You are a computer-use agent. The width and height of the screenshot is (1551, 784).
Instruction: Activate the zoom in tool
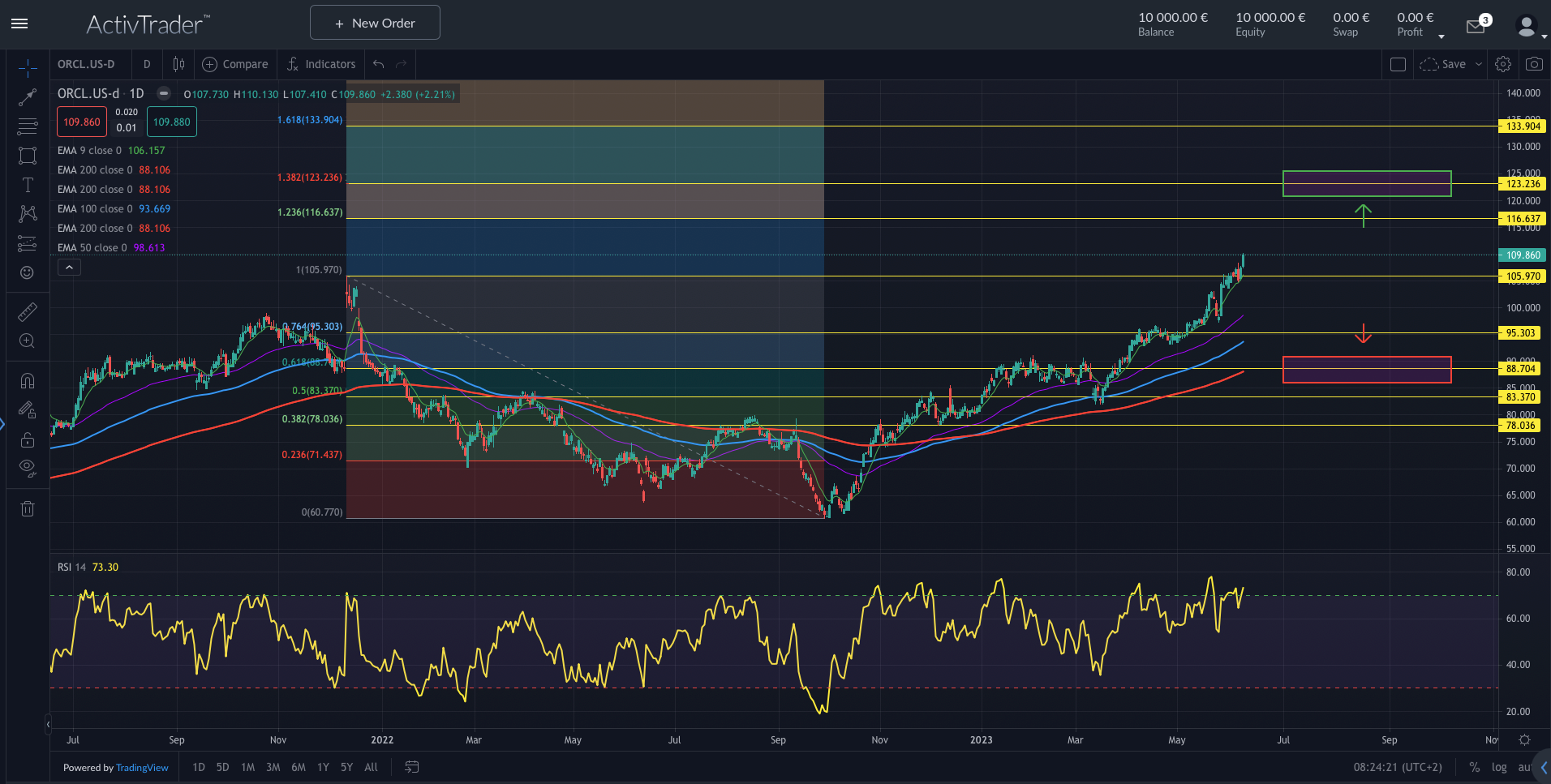point(28,341)
